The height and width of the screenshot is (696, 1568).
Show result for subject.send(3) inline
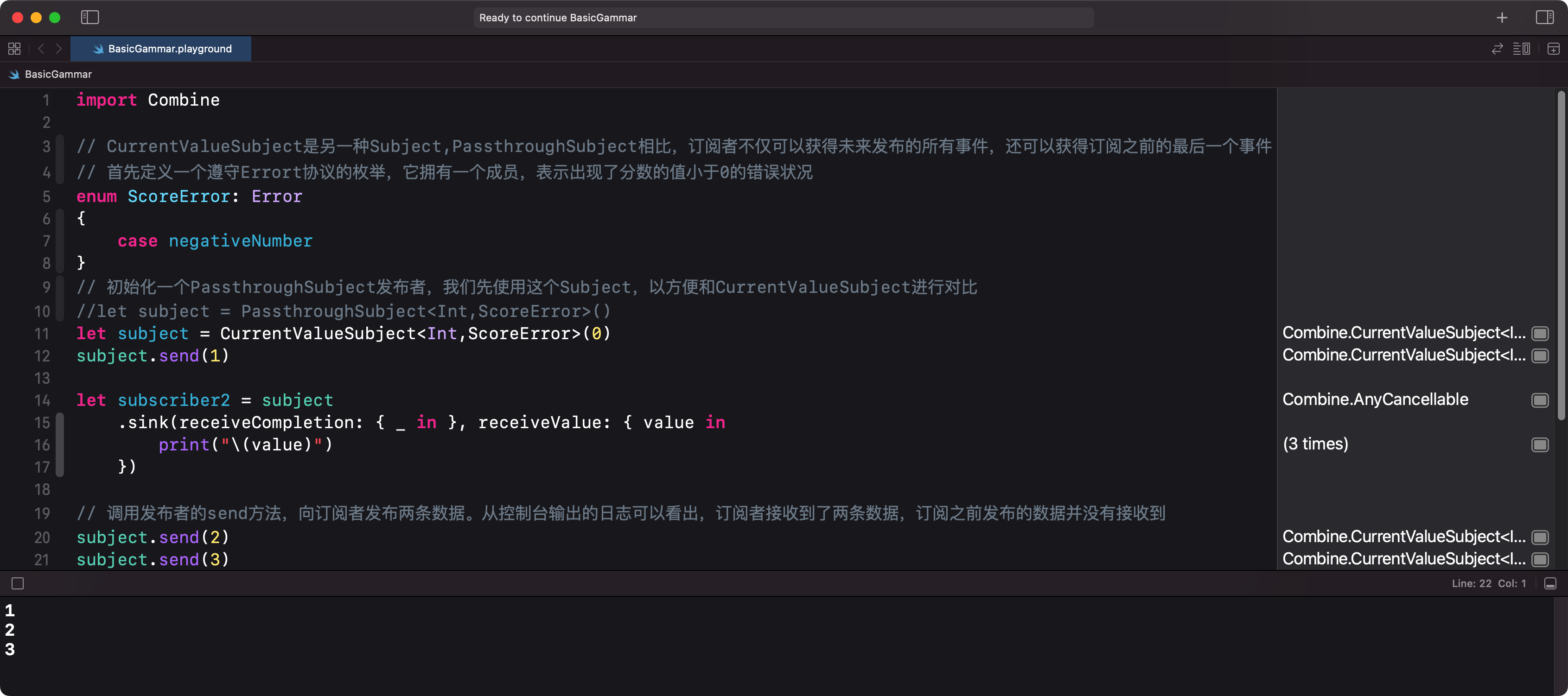[x=1540, y=559]
